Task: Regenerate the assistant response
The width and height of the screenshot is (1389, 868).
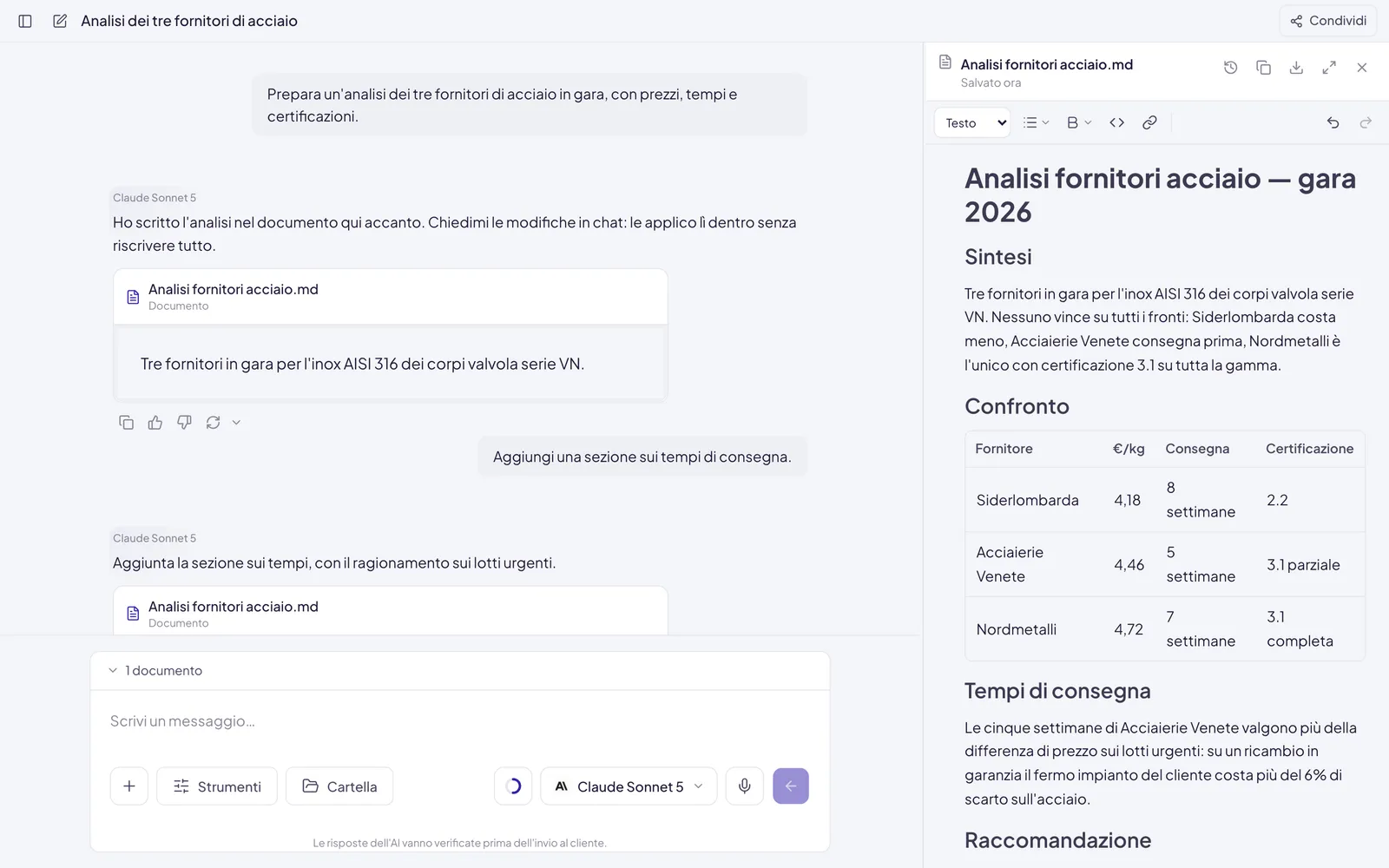Action: pos(214,423)
